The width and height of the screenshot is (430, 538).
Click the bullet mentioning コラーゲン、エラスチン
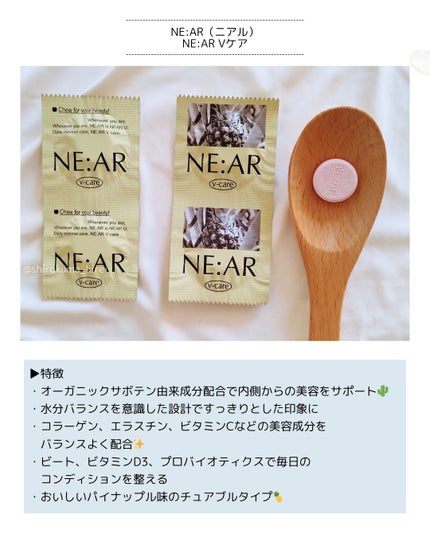179,435
